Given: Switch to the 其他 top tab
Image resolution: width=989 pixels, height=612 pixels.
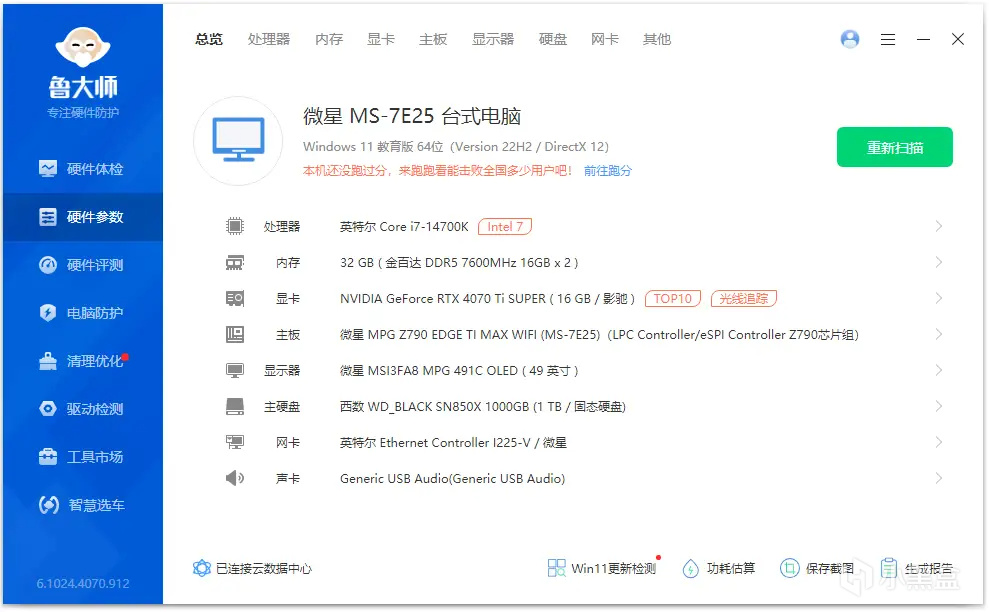Looking at the screenshot, I should pyautogui.click(x=657, y=39).
